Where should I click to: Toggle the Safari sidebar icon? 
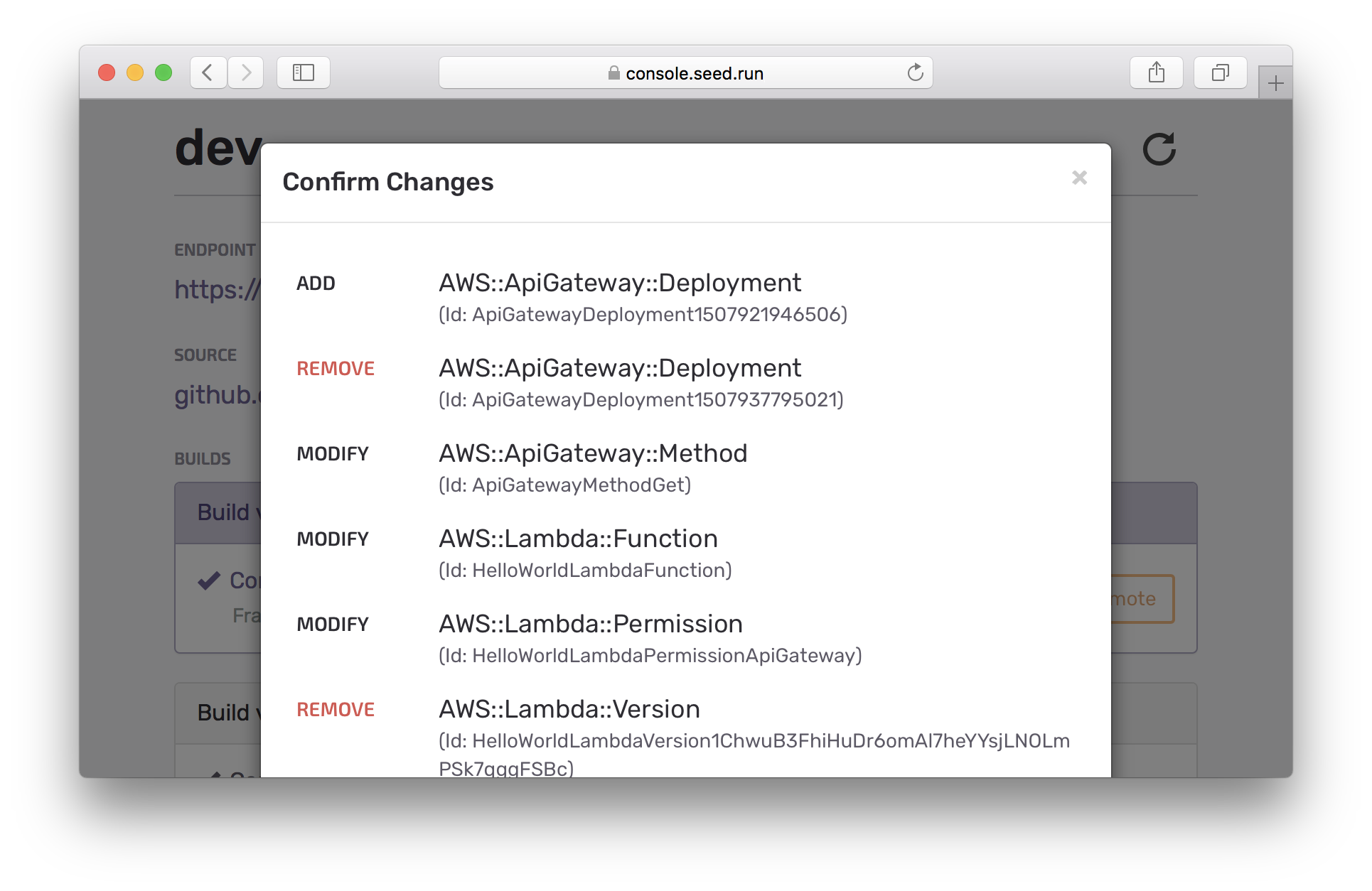pyautogui.click(x=304, y=72)
